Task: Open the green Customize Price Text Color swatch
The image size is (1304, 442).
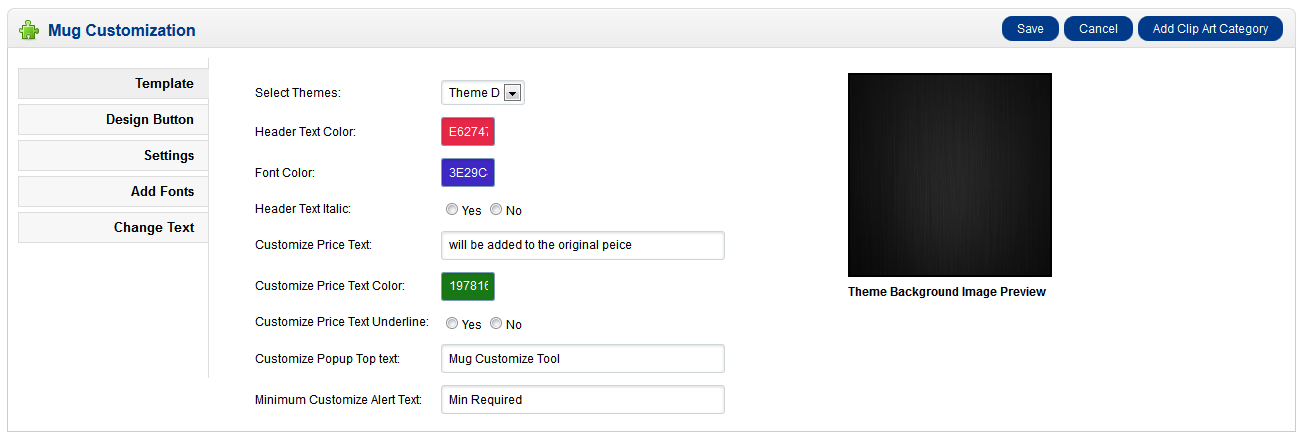Action: pyautogui.click(x=468, y=286)
